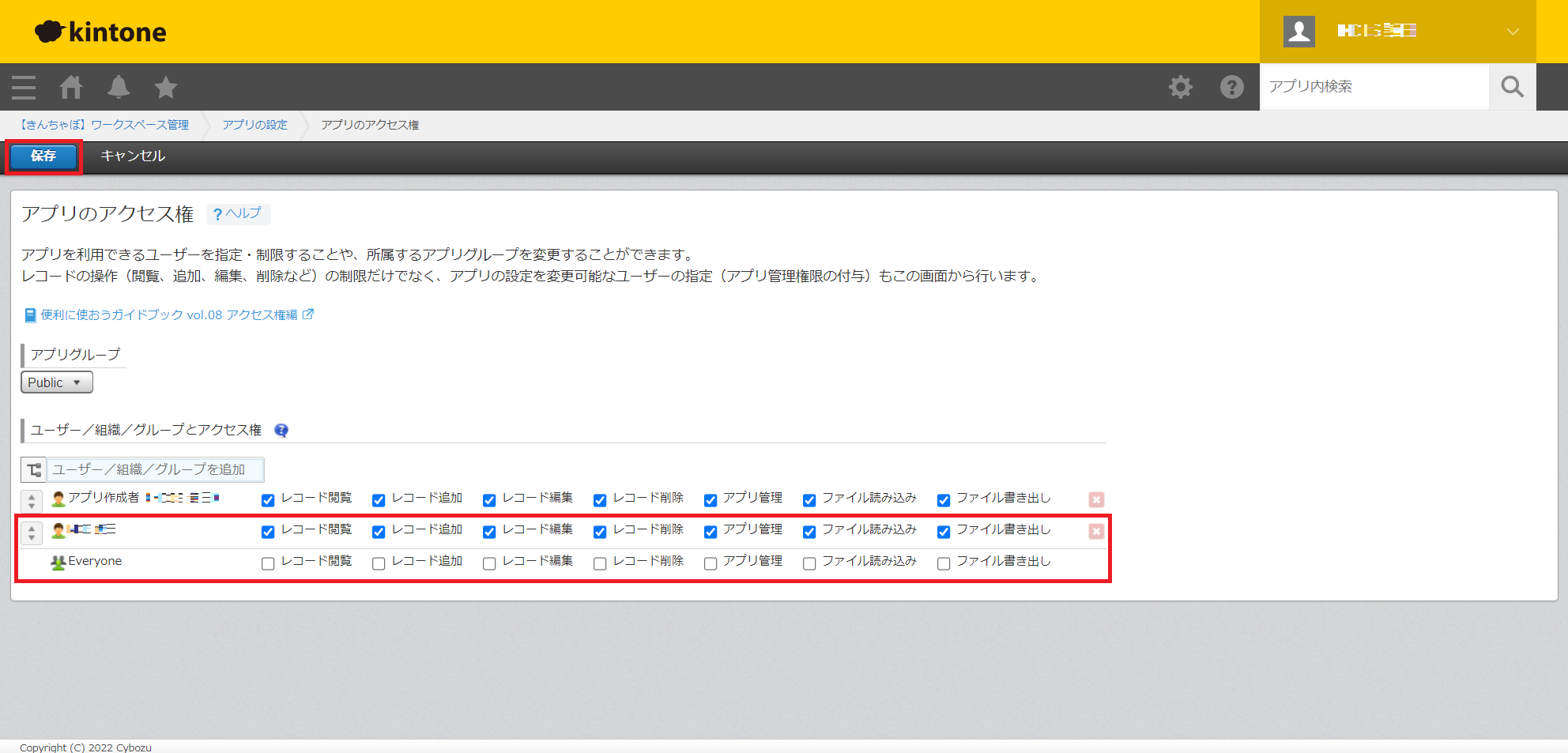The height and width of the screenshot is (753, 1568).
Task: Open the Public app group dropdown
Action: click(56, 382)
